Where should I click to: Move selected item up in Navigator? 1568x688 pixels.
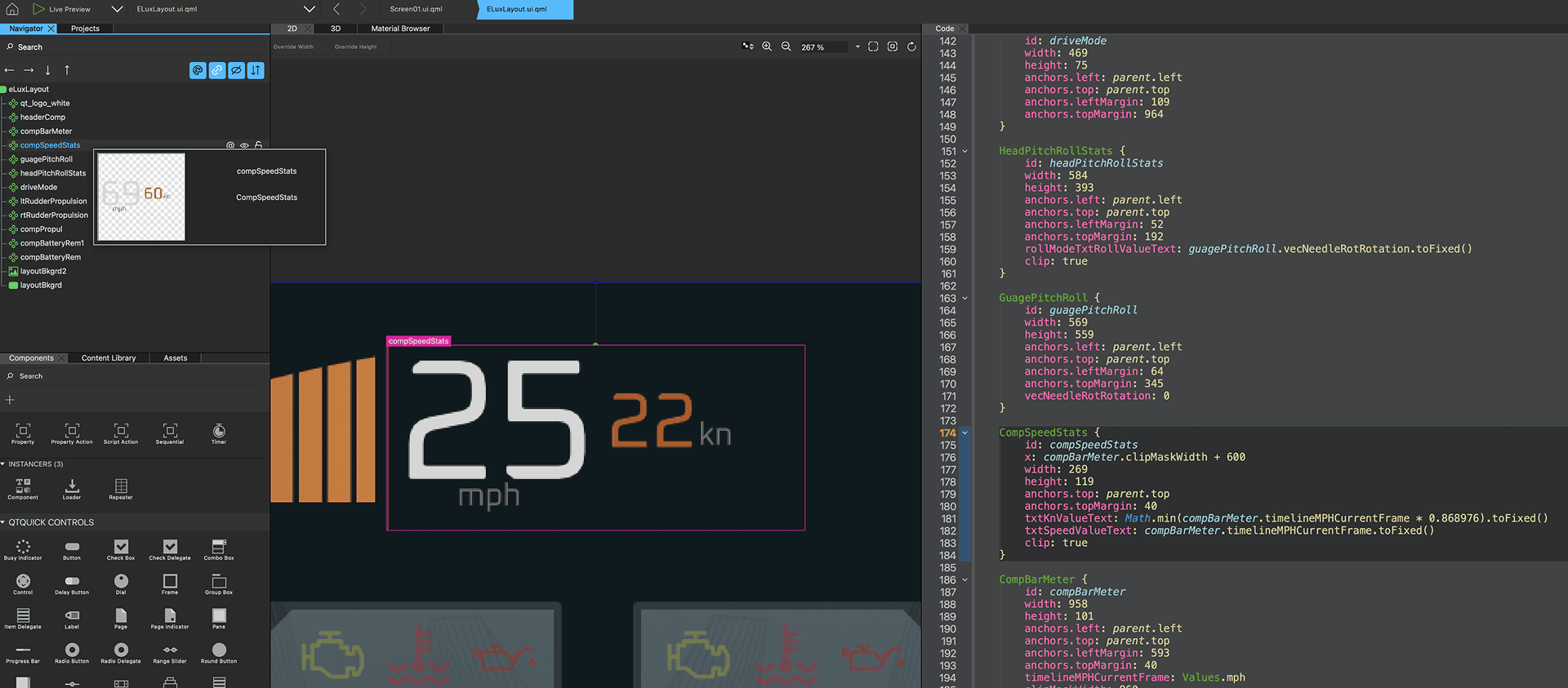point(67,70)
